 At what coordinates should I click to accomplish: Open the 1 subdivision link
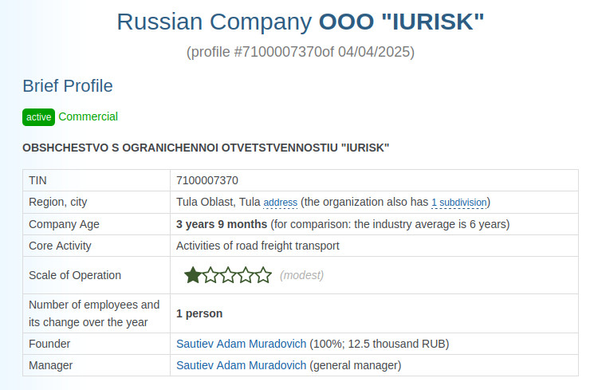tap(459, 203)
